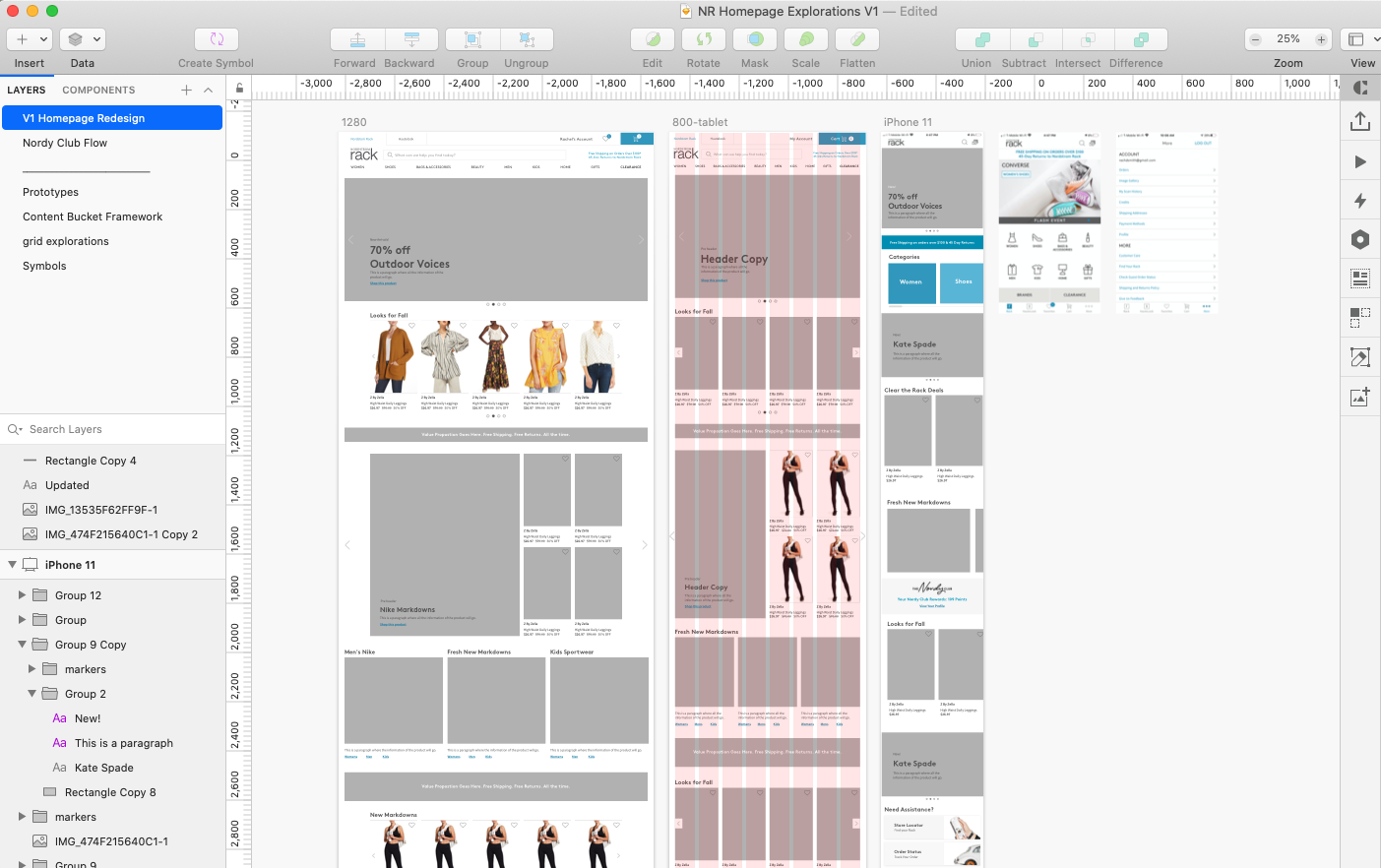Activate the Scale tool

tap(805, 39)
